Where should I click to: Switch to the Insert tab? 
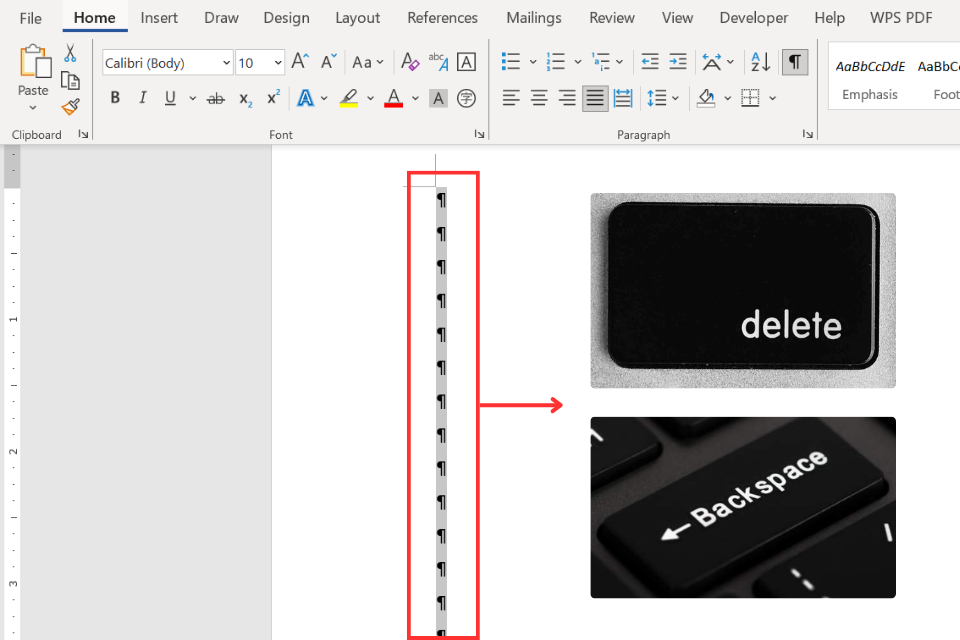point(159,18)
